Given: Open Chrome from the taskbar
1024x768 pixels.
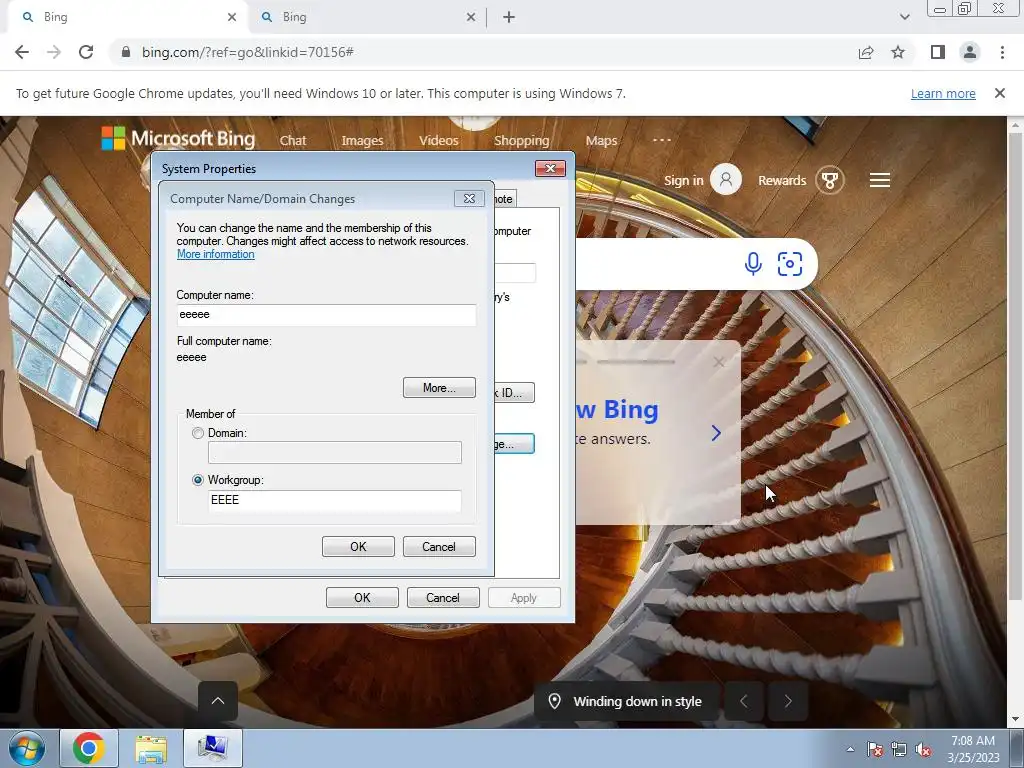Looking at the screenshot, I should point(89,748).
